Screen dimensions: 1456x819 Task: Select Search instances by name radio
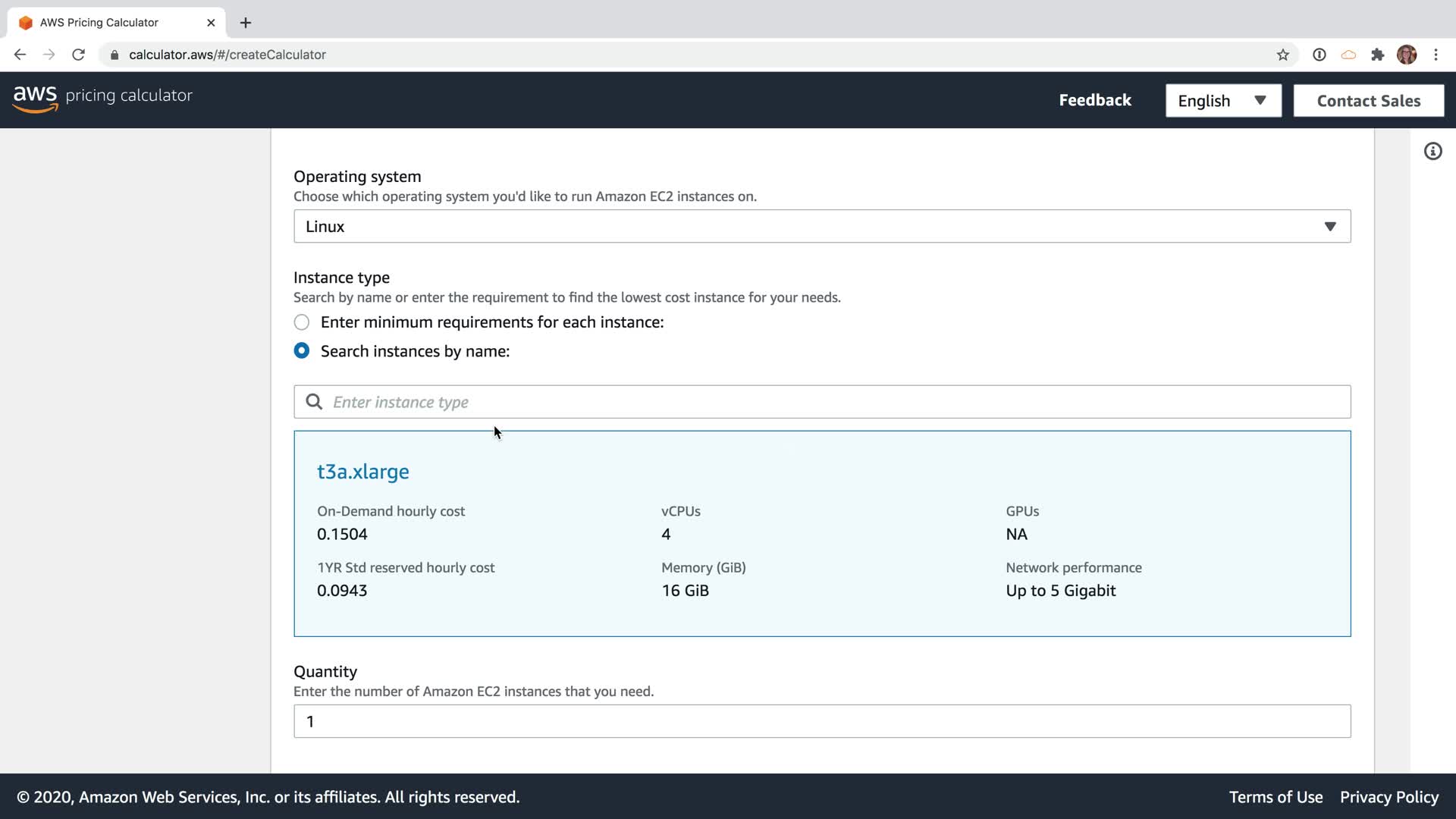302,351
